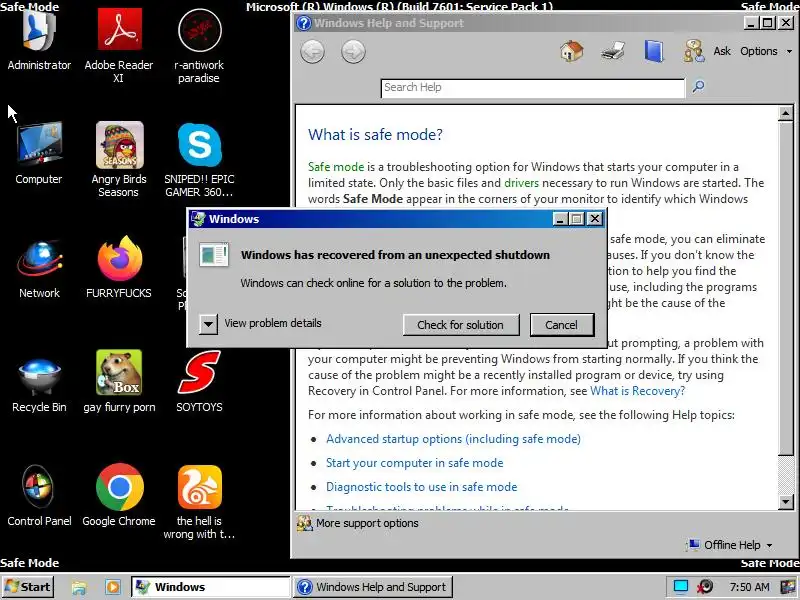Image resolution: width=800 pixels, height=600 pixels.
Task: Follow the drivers definition link
Action: (x=521, y=183)
